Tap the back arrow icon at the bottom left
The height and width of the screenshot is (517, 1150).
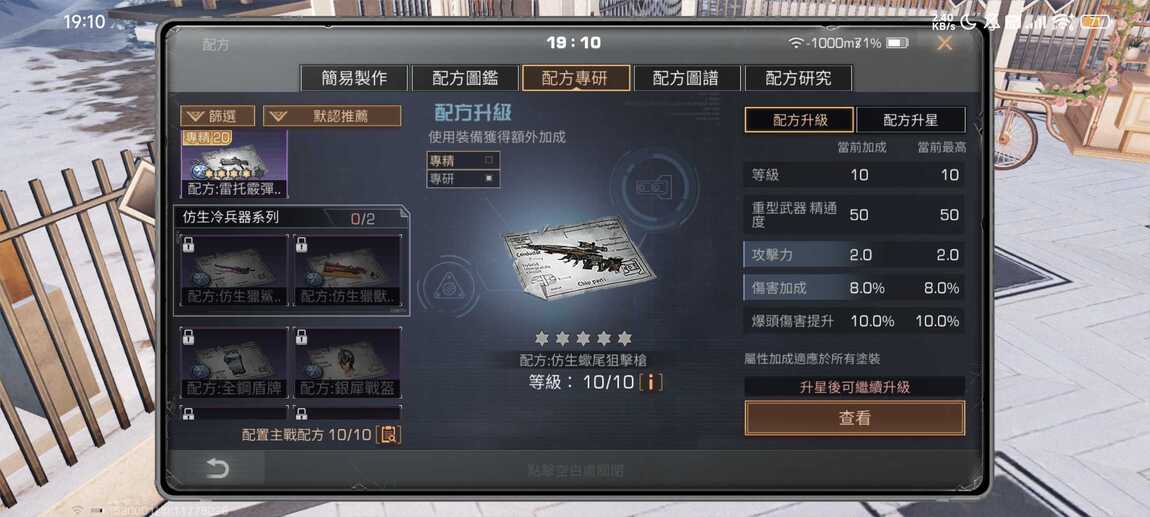(217, 469)
